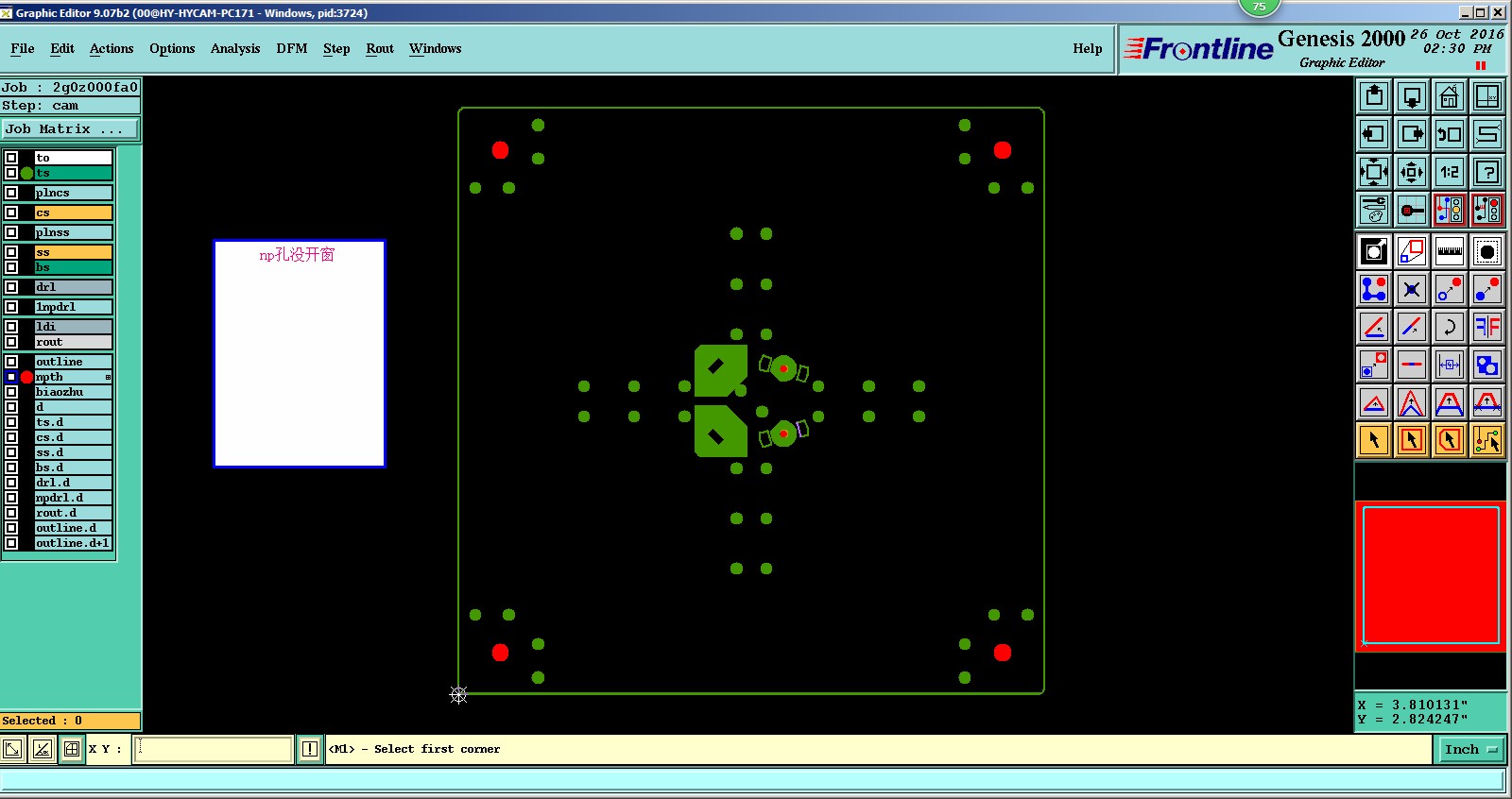The width and height of the screenshot is (1512, 799).
Task: Click the Job Matrix button
Action: point(70,128)
